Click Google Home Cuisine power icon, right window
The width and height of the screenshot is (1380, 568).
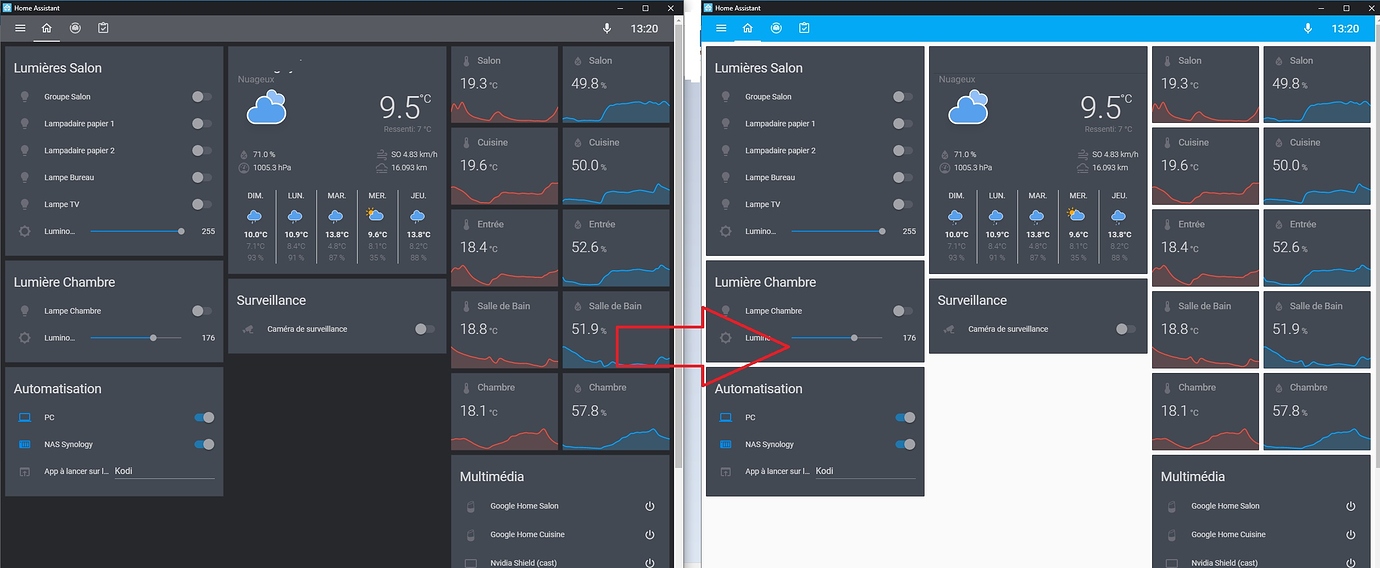pos(1351,534)
